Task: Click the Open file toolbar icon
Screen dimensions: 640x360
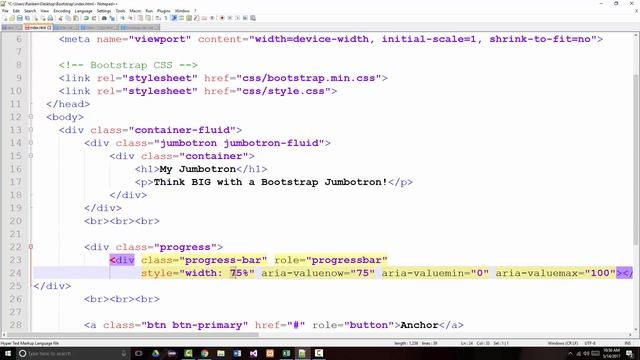Action: [12, 18]
